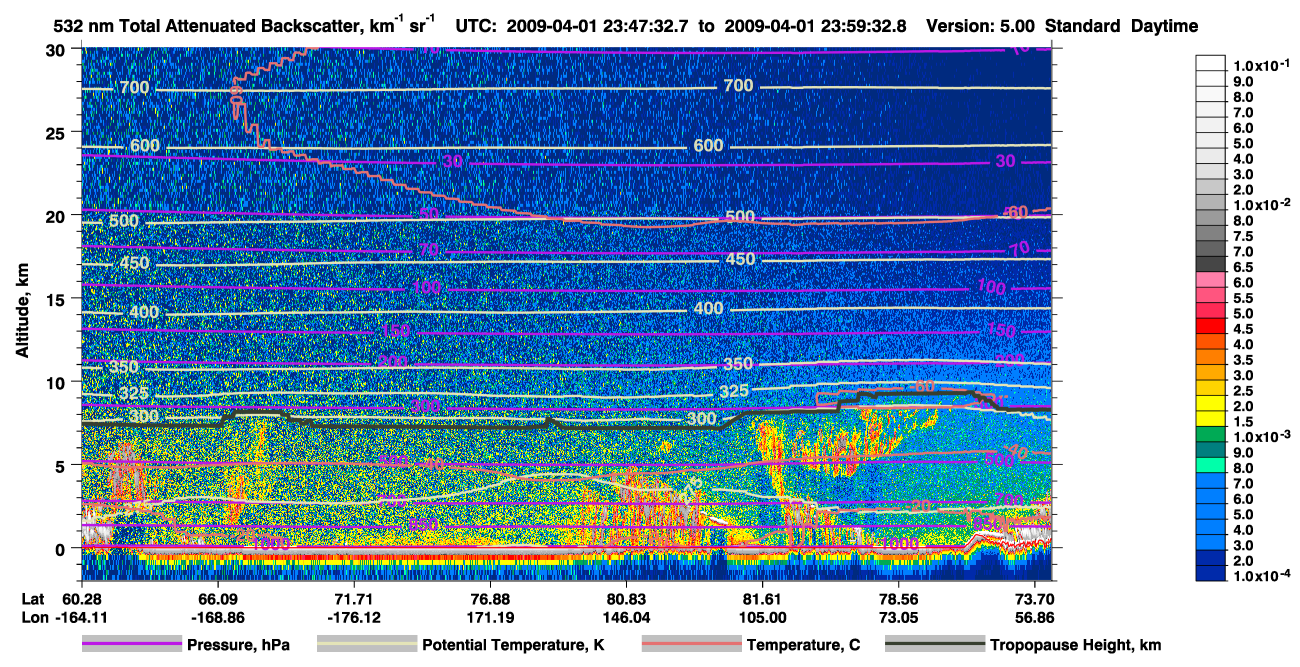
Task: Select the colorbar label '1.0x10-3'
Action: coord(1260,436)
